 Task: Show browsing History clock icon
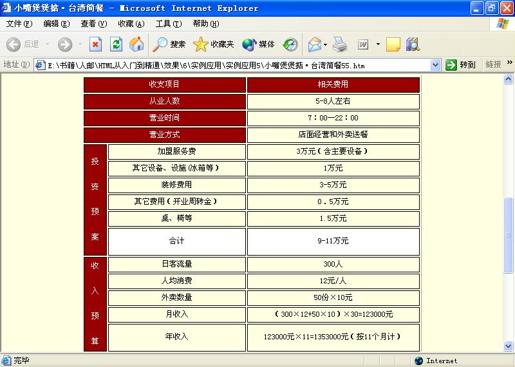[290, 44]
